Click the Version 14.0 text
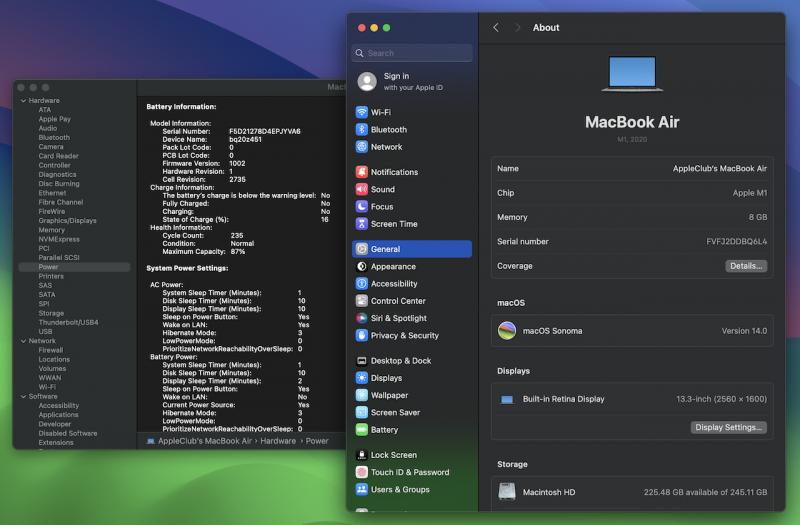 (x=744, y=331)
